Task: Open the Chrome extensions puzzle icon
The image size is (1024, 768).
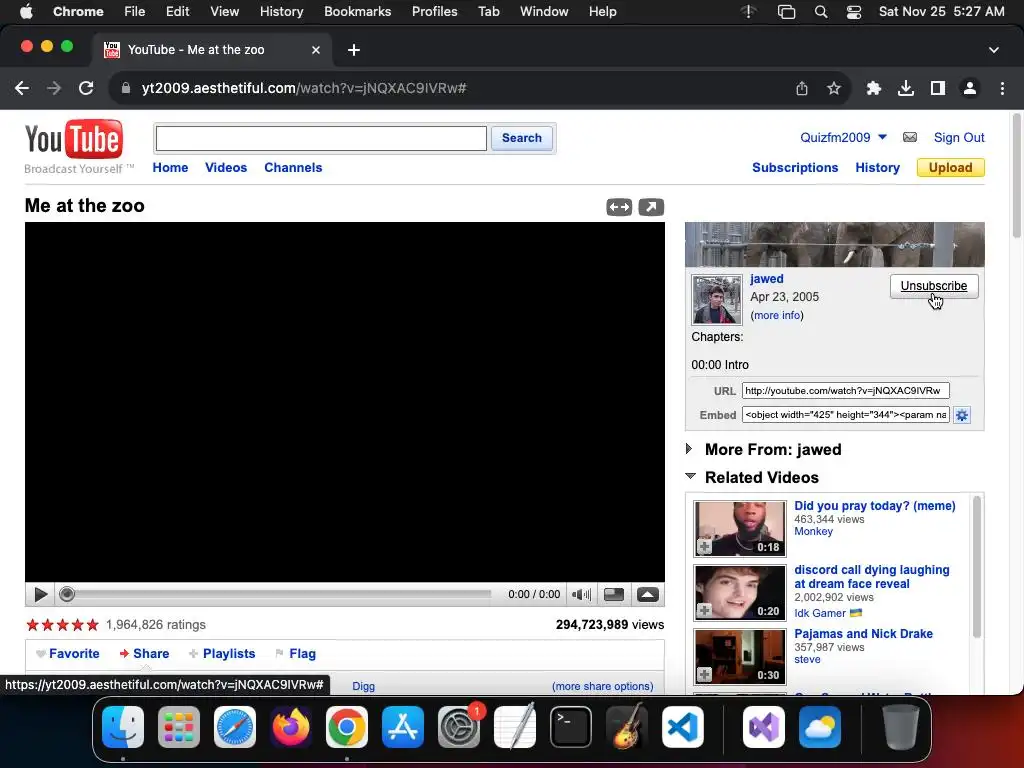Action: pyautogui.click(x=874, y=88)
